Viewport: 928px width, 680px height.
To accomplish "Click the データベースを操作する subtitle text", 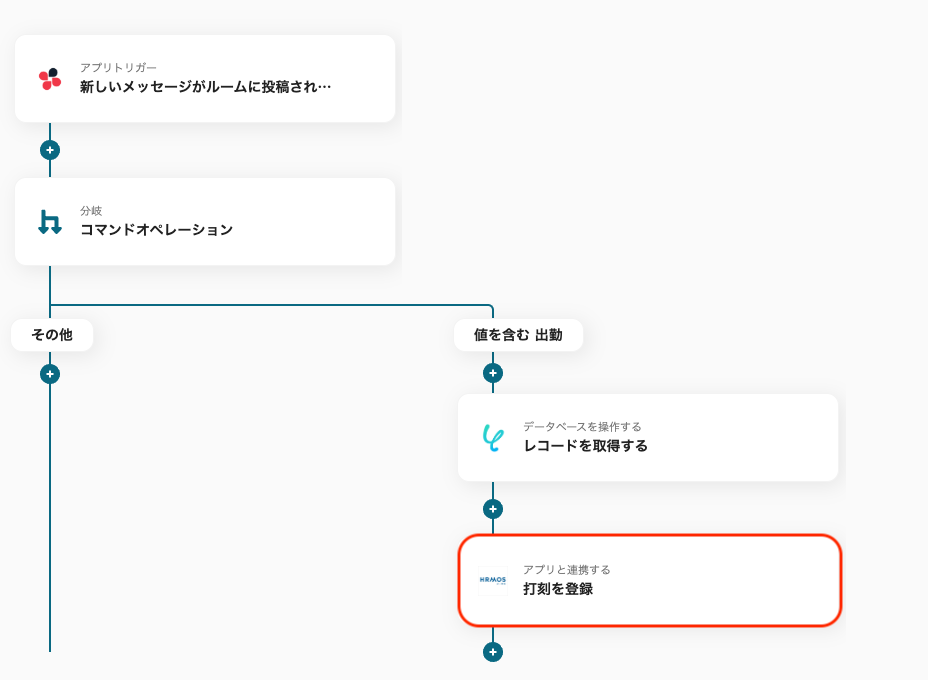I will tap(582, 427).
